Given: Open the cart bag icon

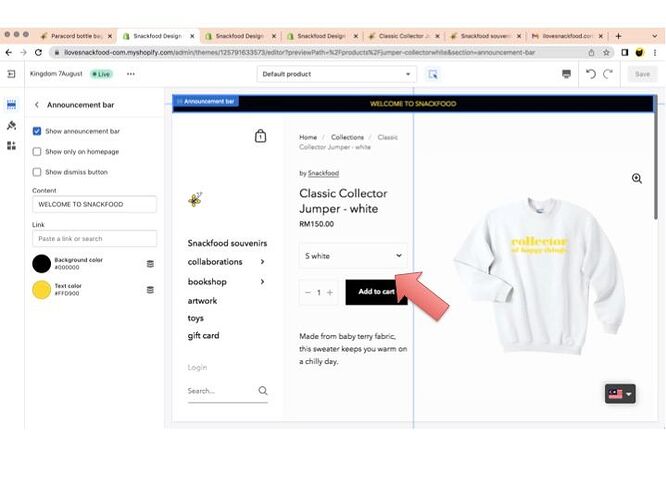Looking at the screenshot, I should coord(260,136).
